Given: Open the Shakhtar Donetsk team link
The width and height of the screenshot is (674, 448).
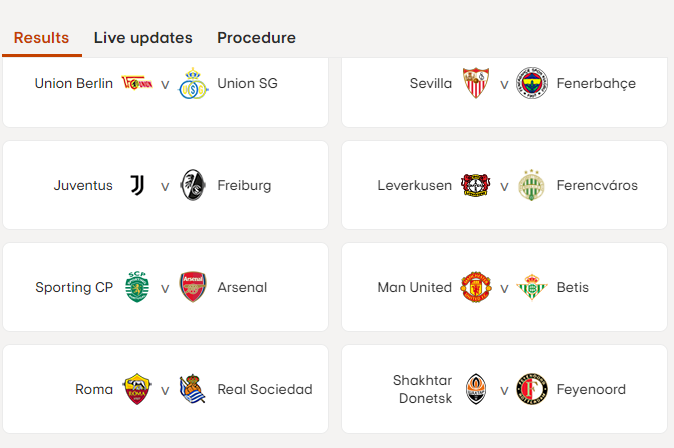Looking at the screenshot, I should (423, 390).
